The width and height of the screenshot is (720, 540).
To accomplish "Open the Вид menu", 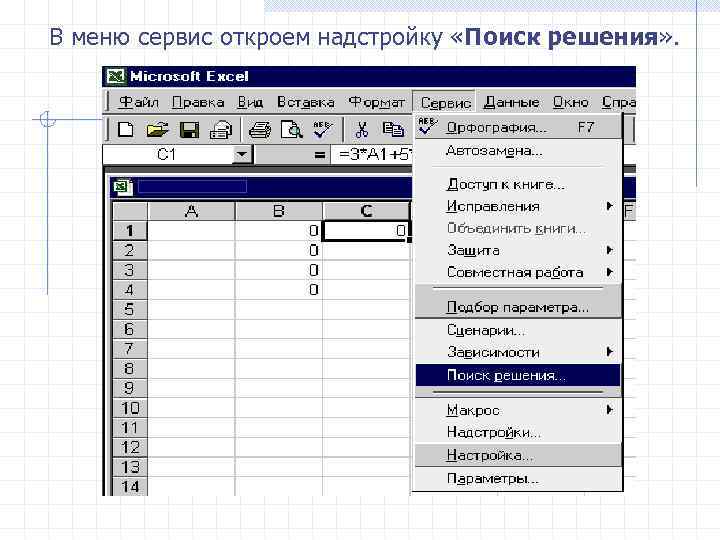I will point(250,102).
